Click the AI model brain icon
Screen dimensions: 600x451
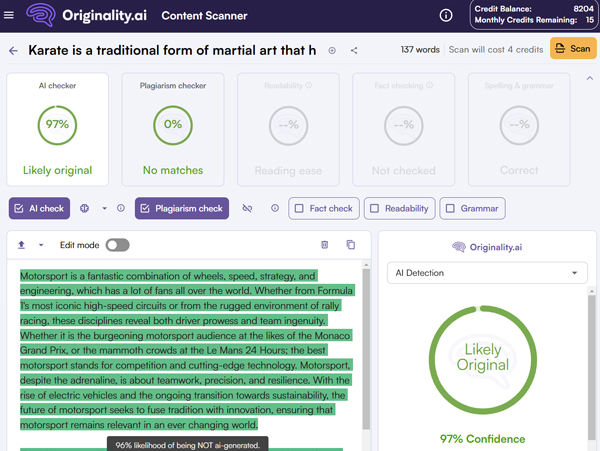[85, 208]
